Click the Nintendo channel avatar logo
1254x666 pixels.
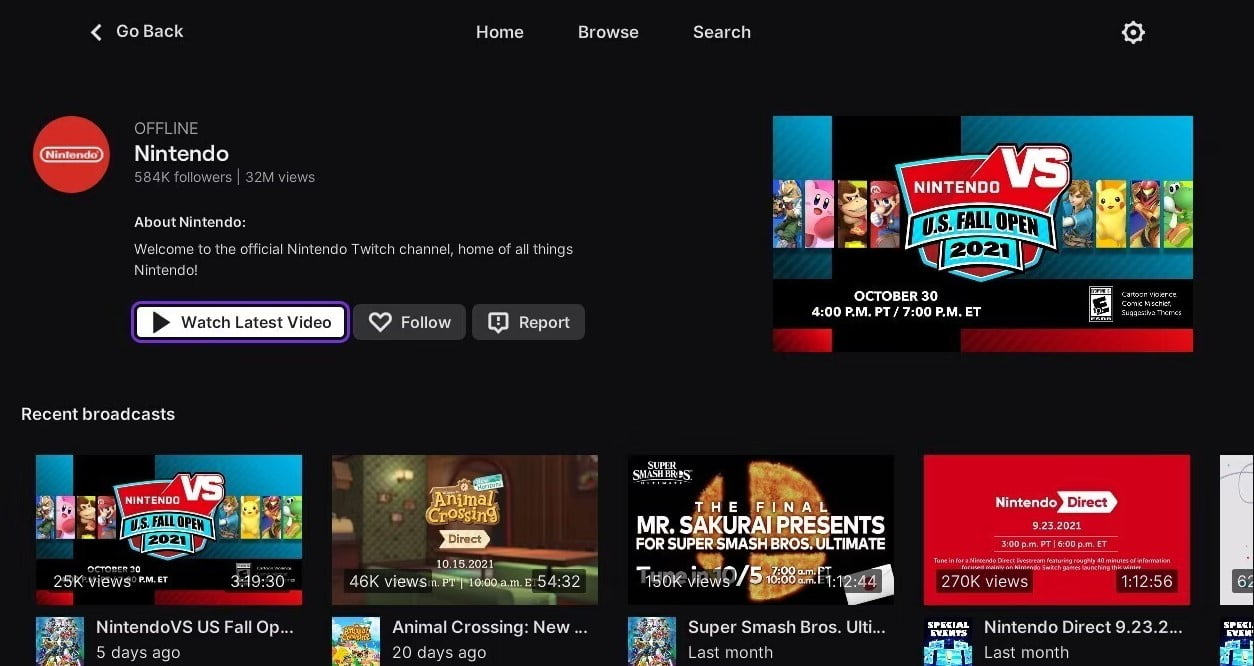point(71,154)
